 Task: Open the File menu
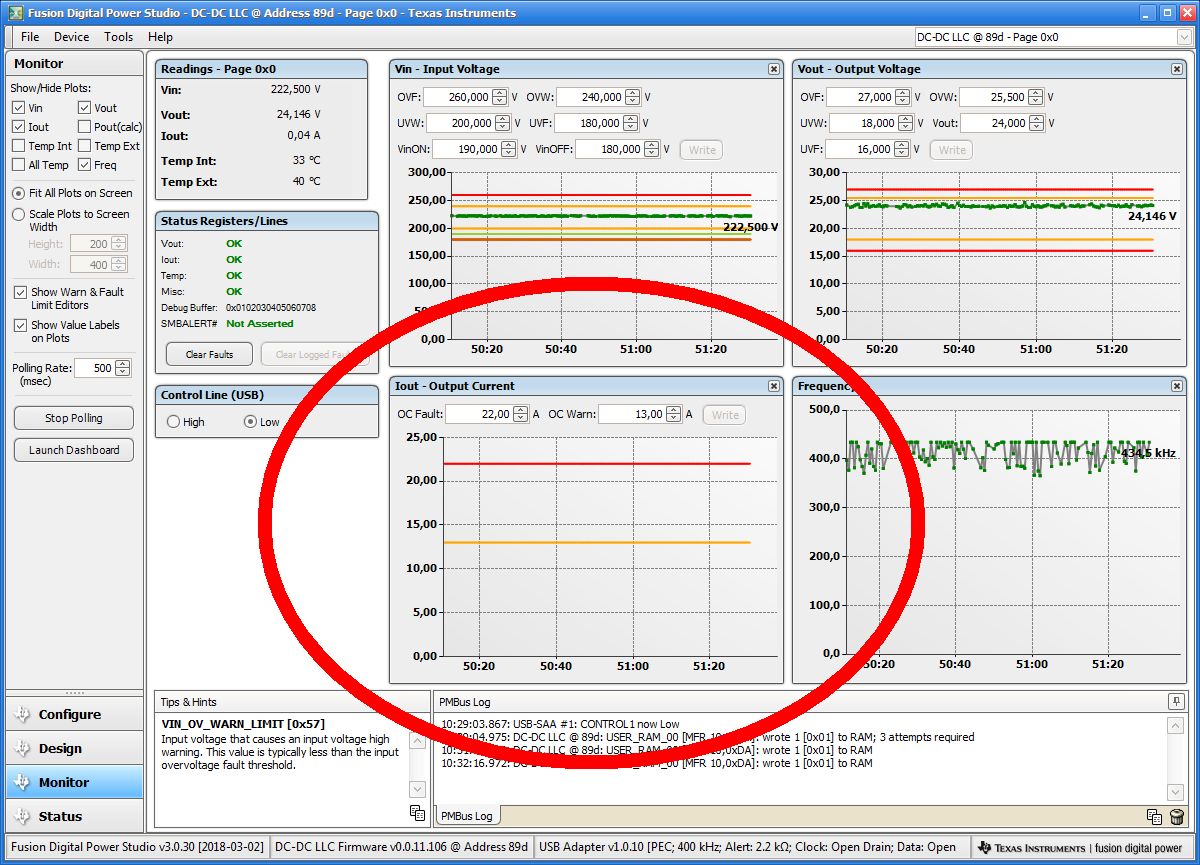click(x=30, y=37)
